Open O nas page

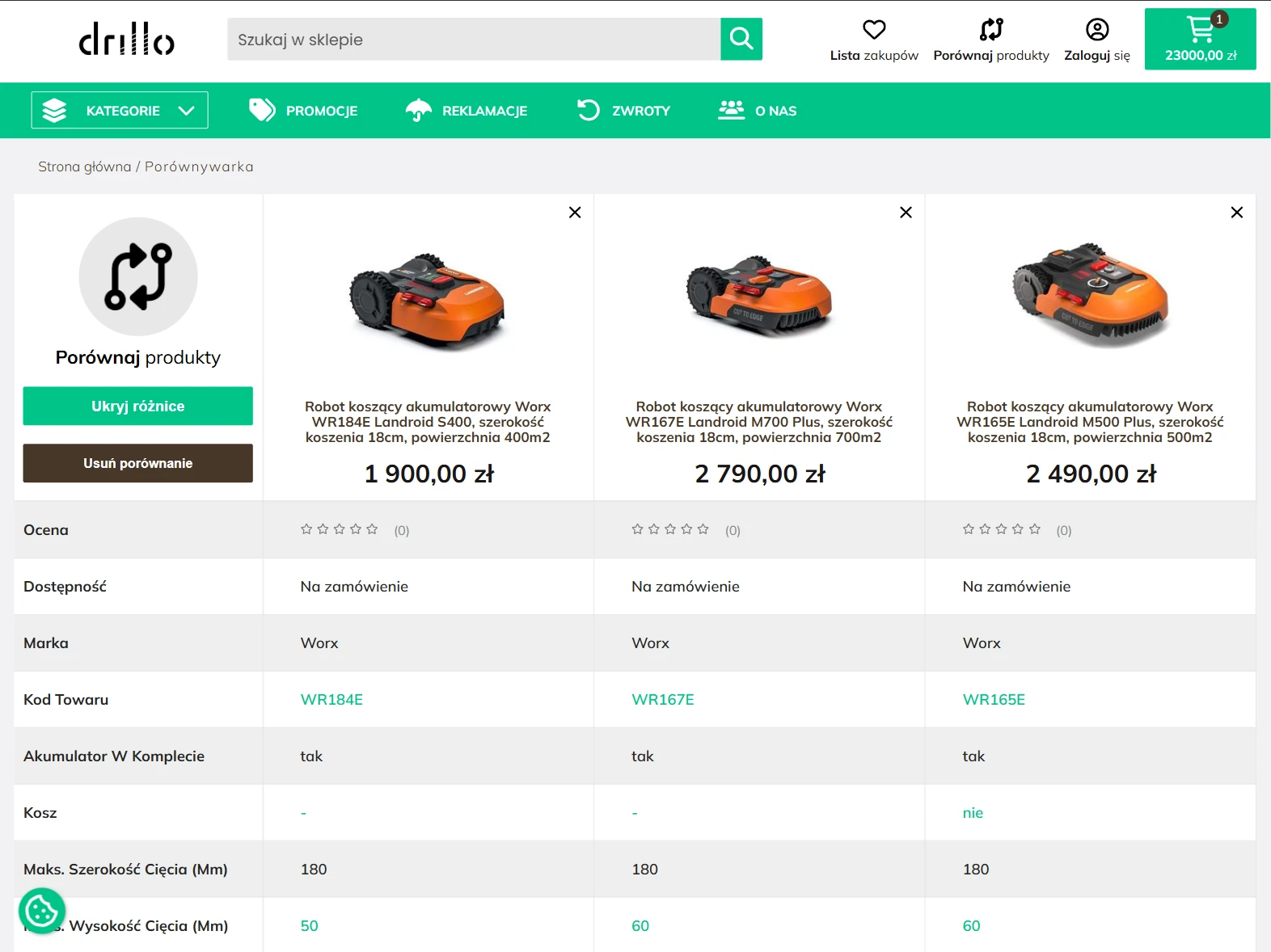pos(758,111)
